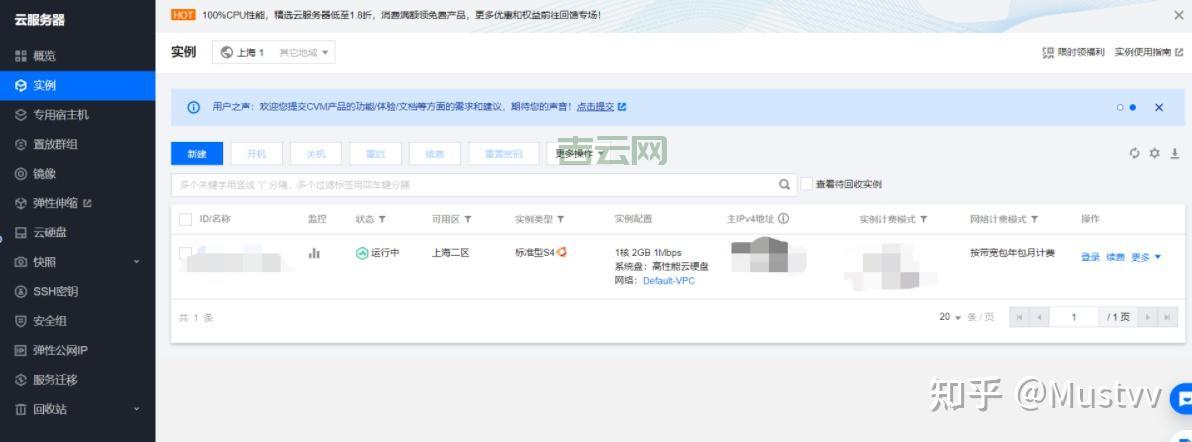Screen dimensions: 1192x442
Task: Open the 上海 1 region dropdown
Action: tap(274, 52)
